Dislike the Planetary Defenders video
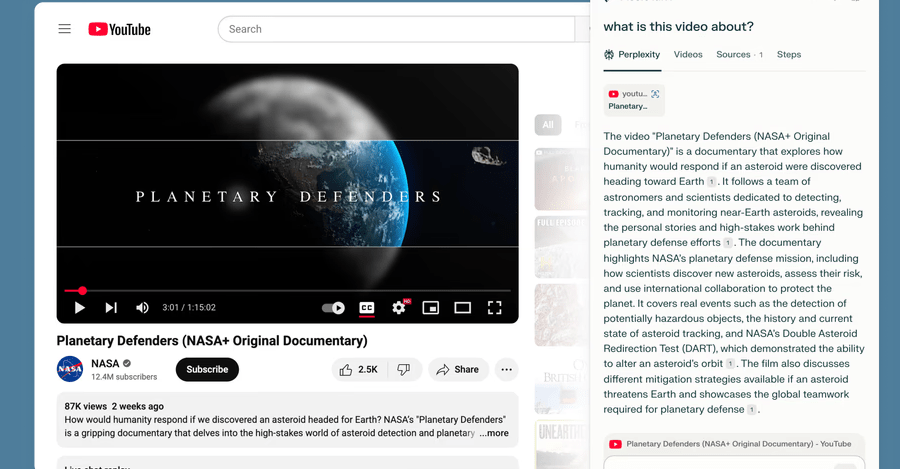 pos(403,370)
